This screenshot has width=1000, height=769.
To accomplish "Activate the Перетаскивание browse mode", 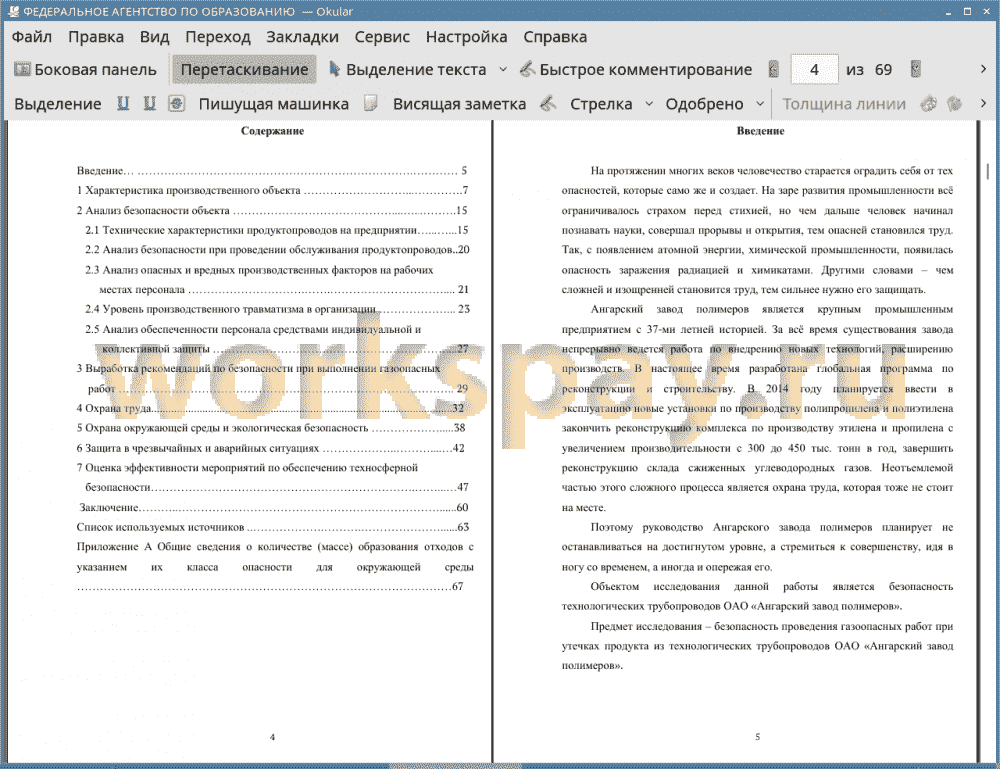I will coord(244,70).
